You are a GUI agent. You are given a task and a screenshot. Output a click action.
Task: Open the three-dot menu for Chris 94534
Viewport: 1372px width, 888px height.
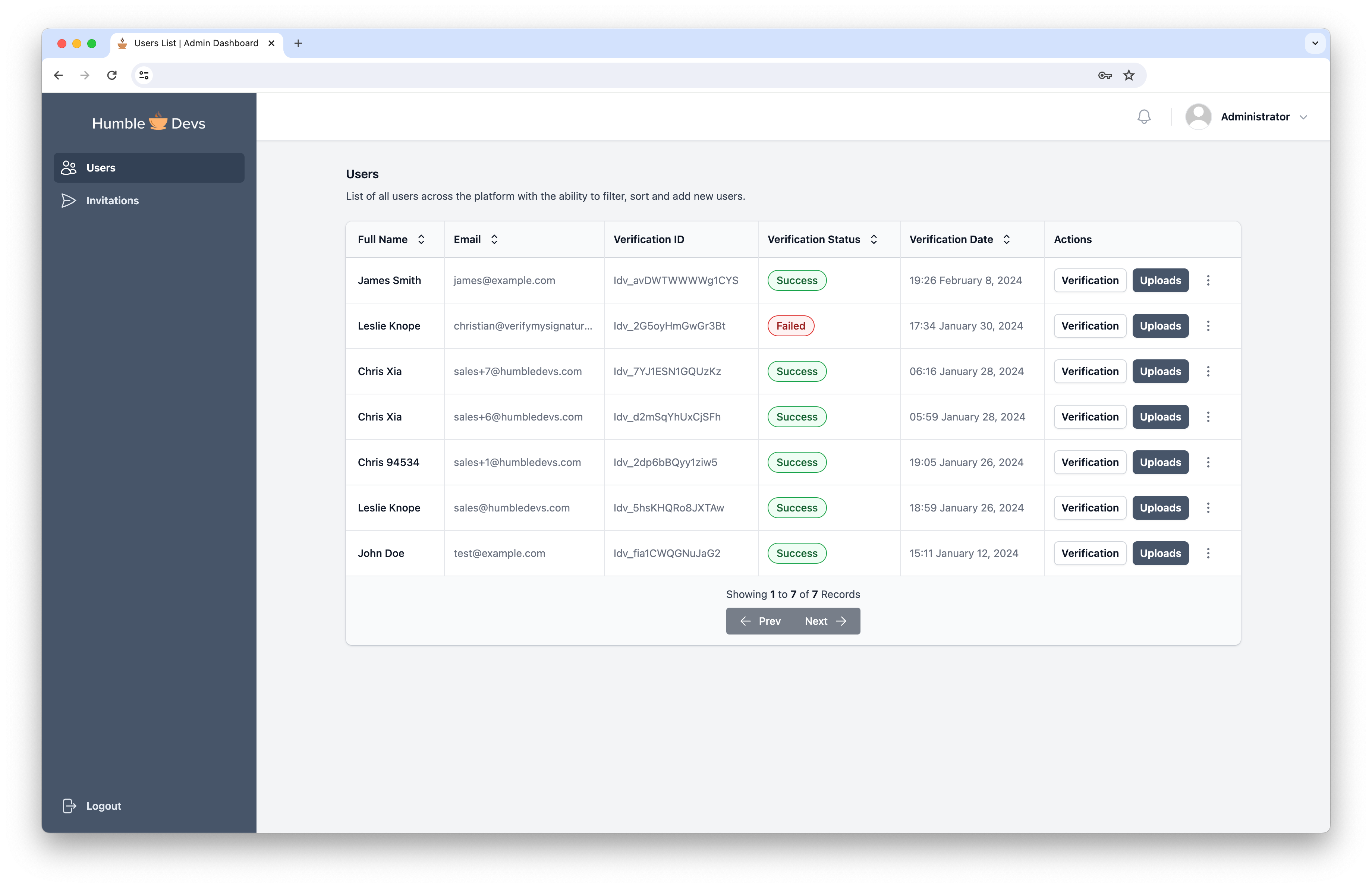1208,463
